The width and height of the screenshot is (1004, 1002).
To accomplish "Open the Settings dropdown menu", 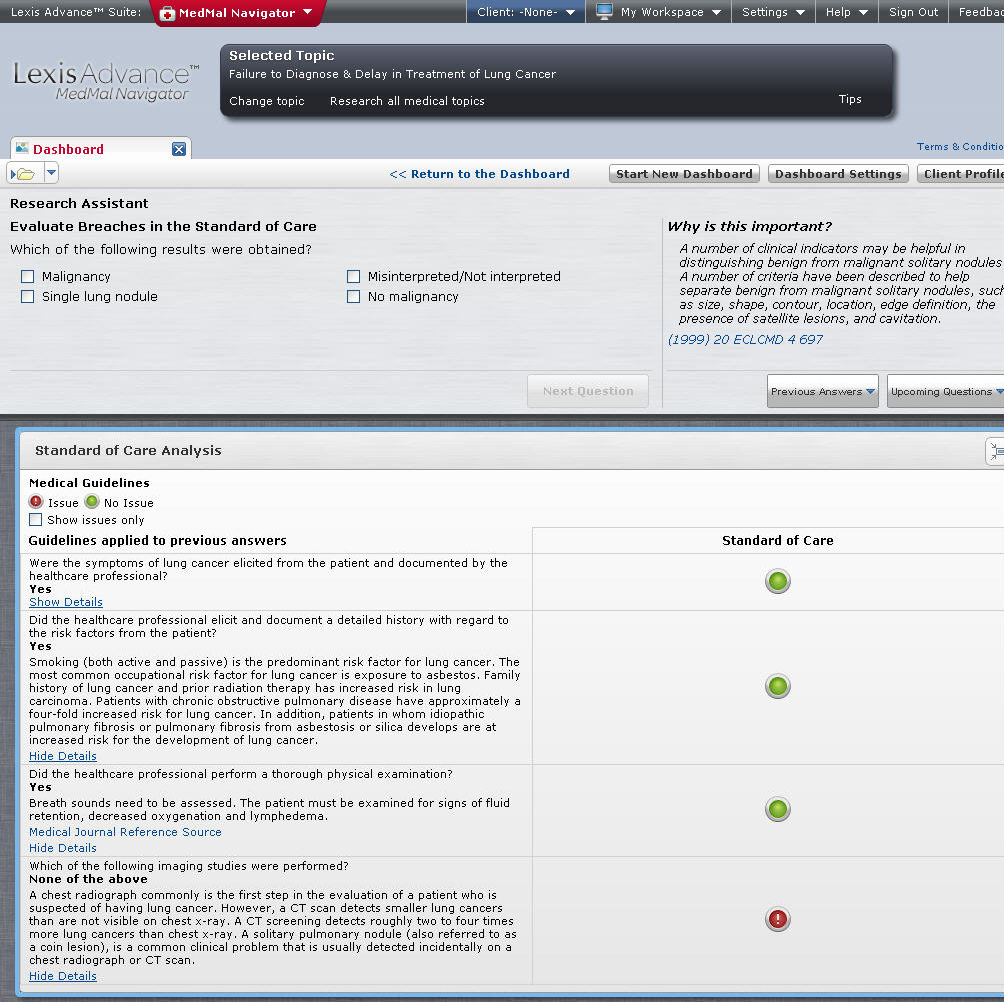I will 773,12.
